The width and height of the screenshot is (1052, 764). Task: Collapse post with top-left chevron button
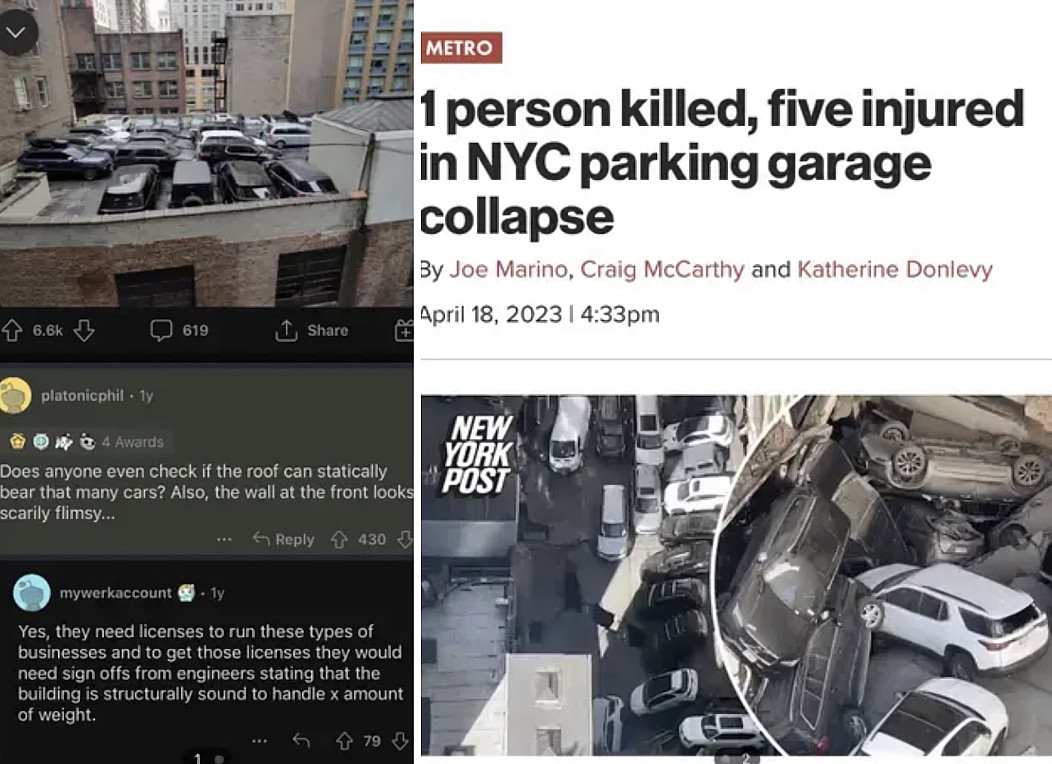(x=15, y=32)
